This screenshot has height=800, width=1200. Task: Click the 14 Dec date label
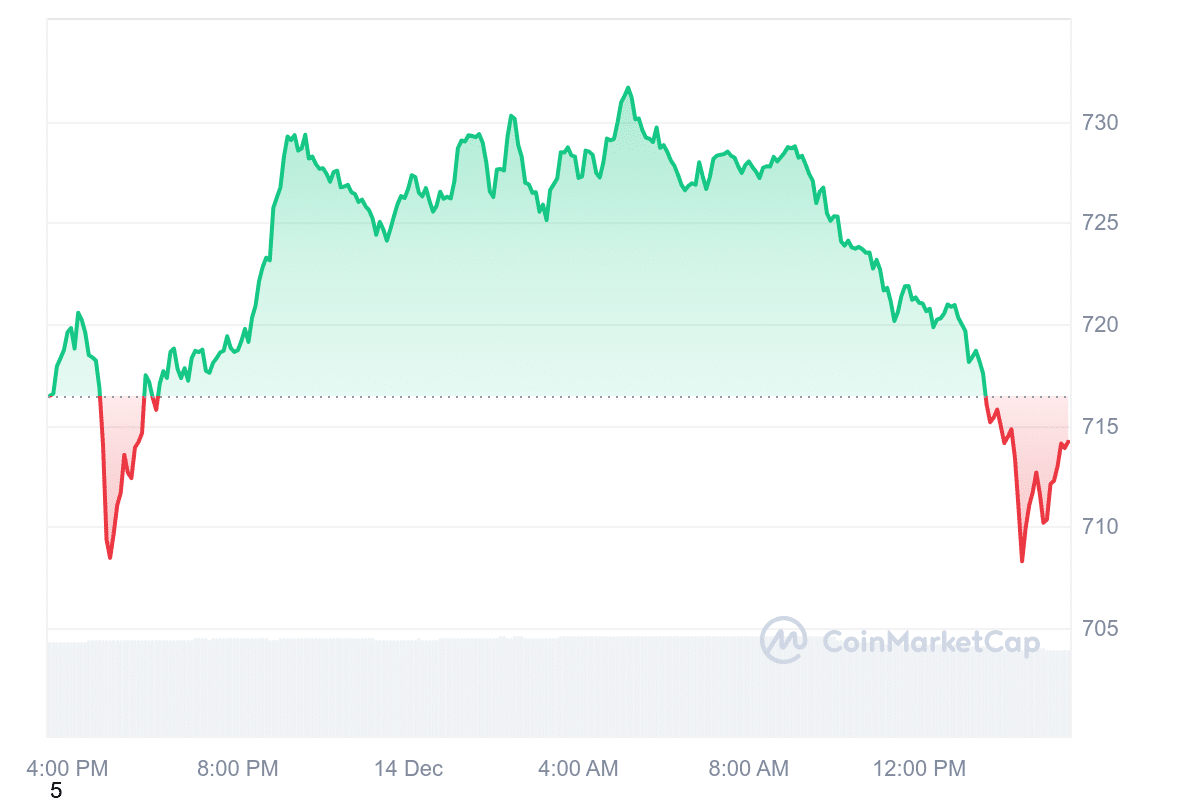coord(408,769)
